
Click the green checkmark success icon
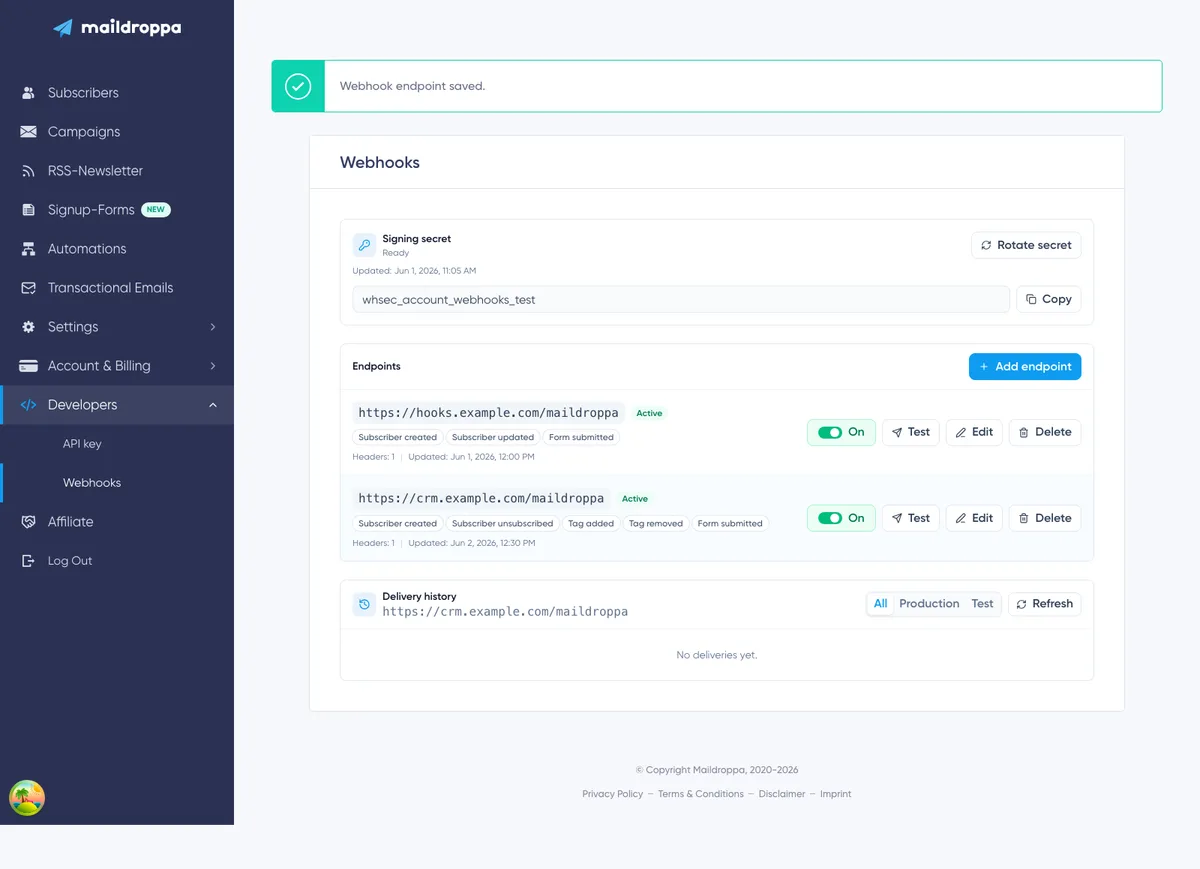click(x=298, y=86)
